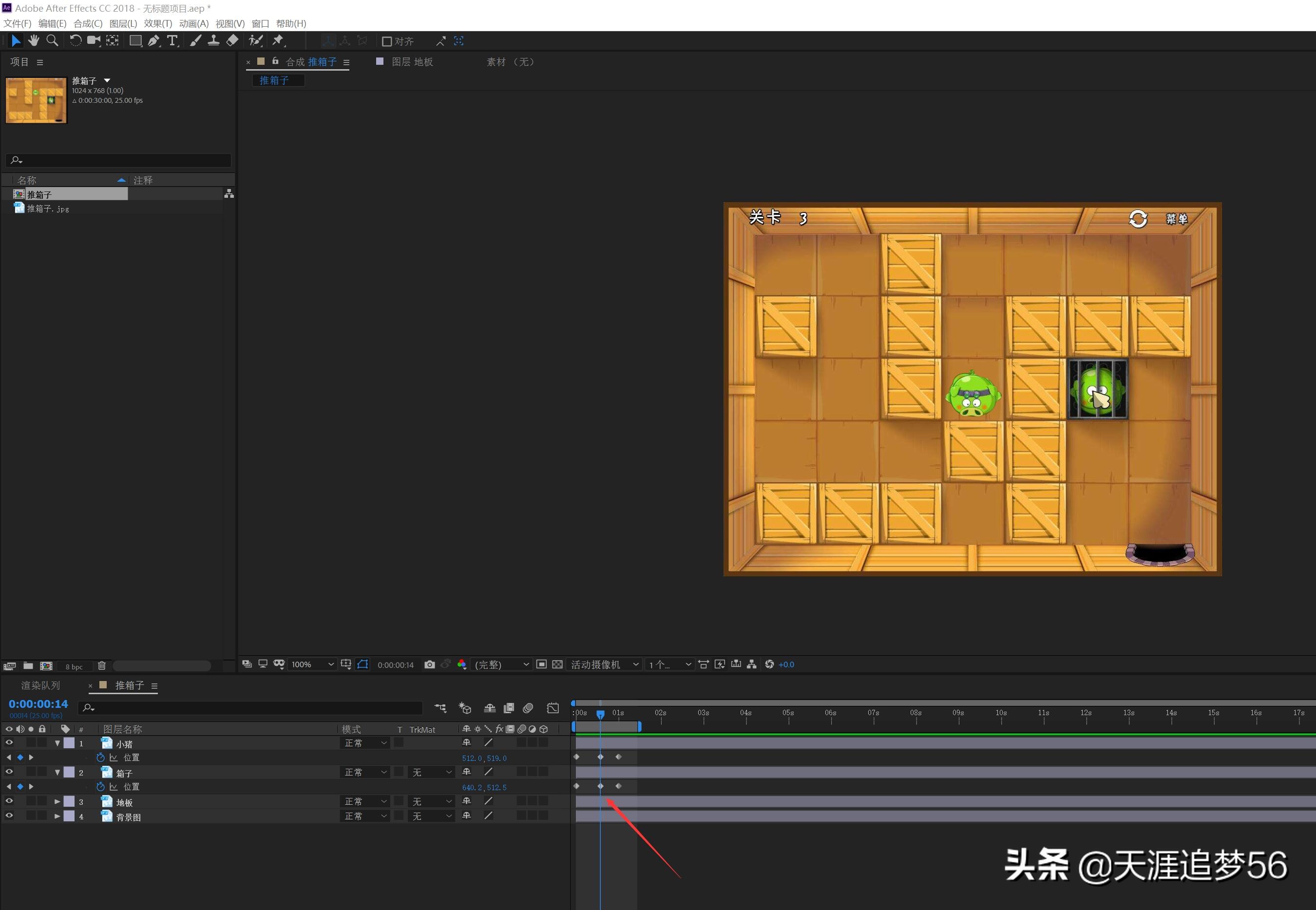Hide the 地板 layer with eye icon
The image size is (1316, 910).
[x=9, y=801]
